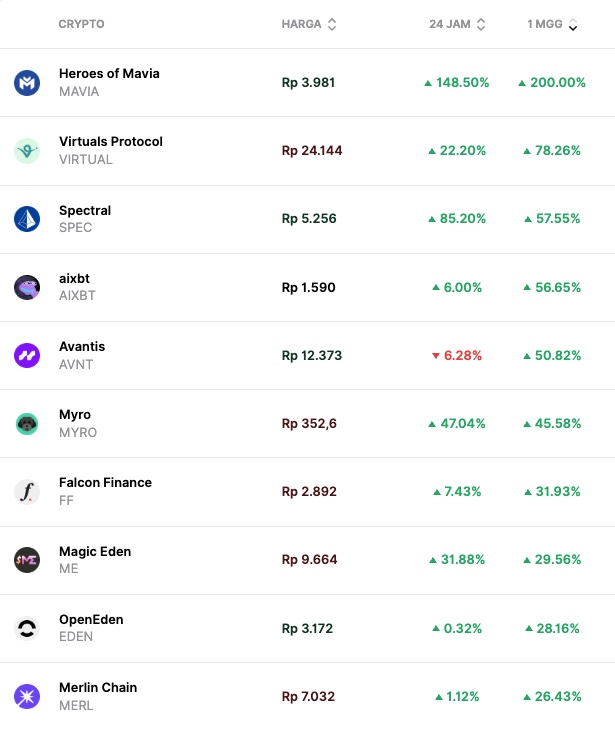Viewport: 615px width, 730px height.
Task: Click the aixbt avatar icon
Action: coord(27,288)
